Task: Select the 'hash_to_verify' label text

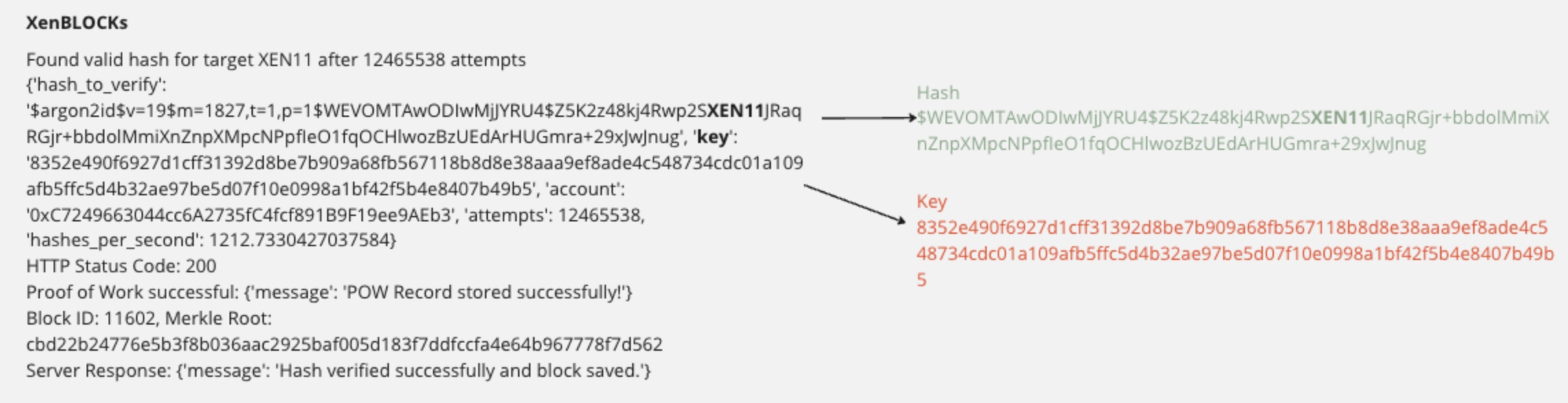Action: [x=96, y=85]
